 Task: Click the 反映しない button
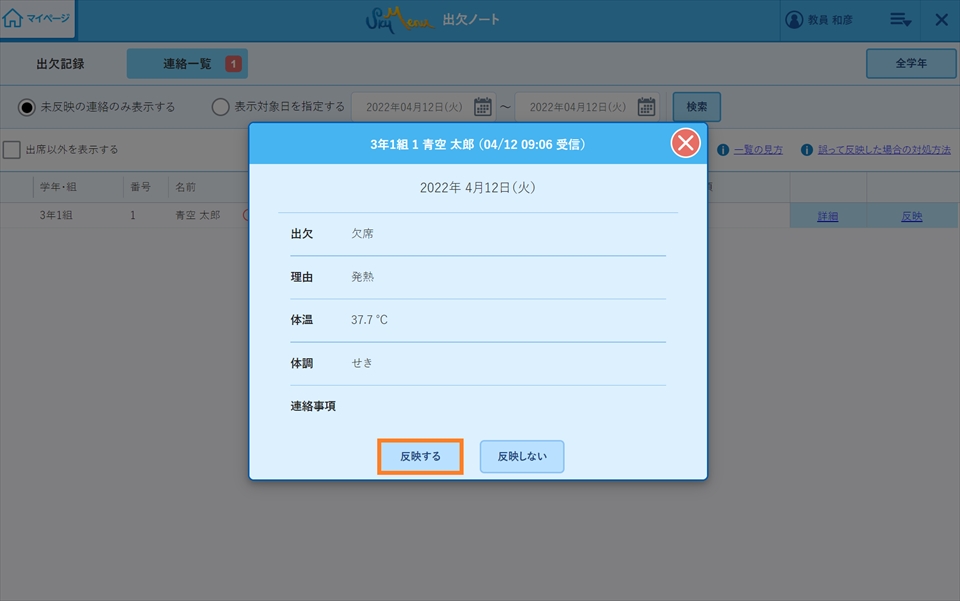521,456
